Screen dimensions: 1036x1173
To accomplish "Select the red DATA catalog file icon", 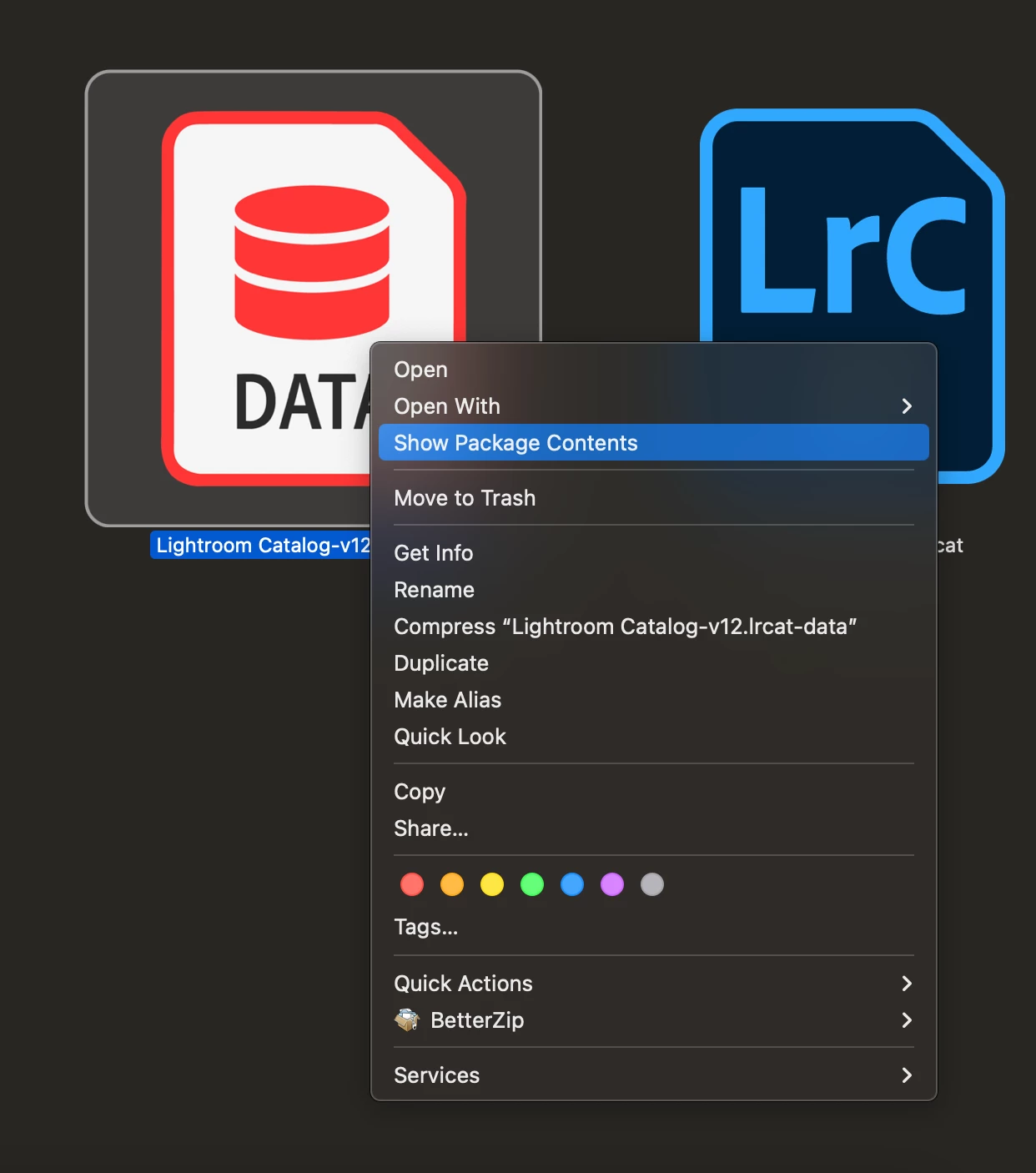I will (313, 298).
